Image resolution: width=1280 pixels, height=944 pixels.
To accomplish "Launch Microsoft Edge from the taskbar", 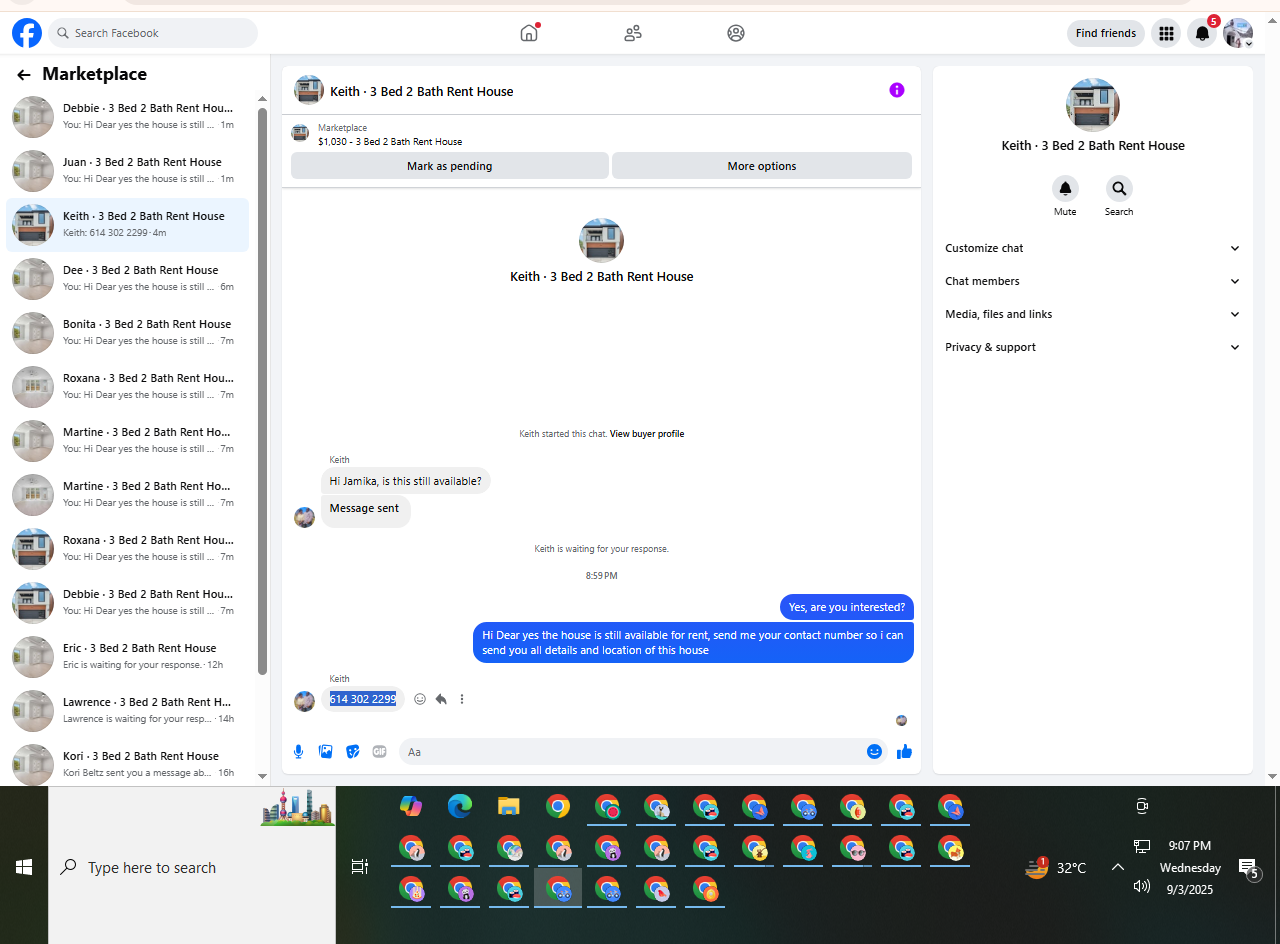I will click(460, 806).
